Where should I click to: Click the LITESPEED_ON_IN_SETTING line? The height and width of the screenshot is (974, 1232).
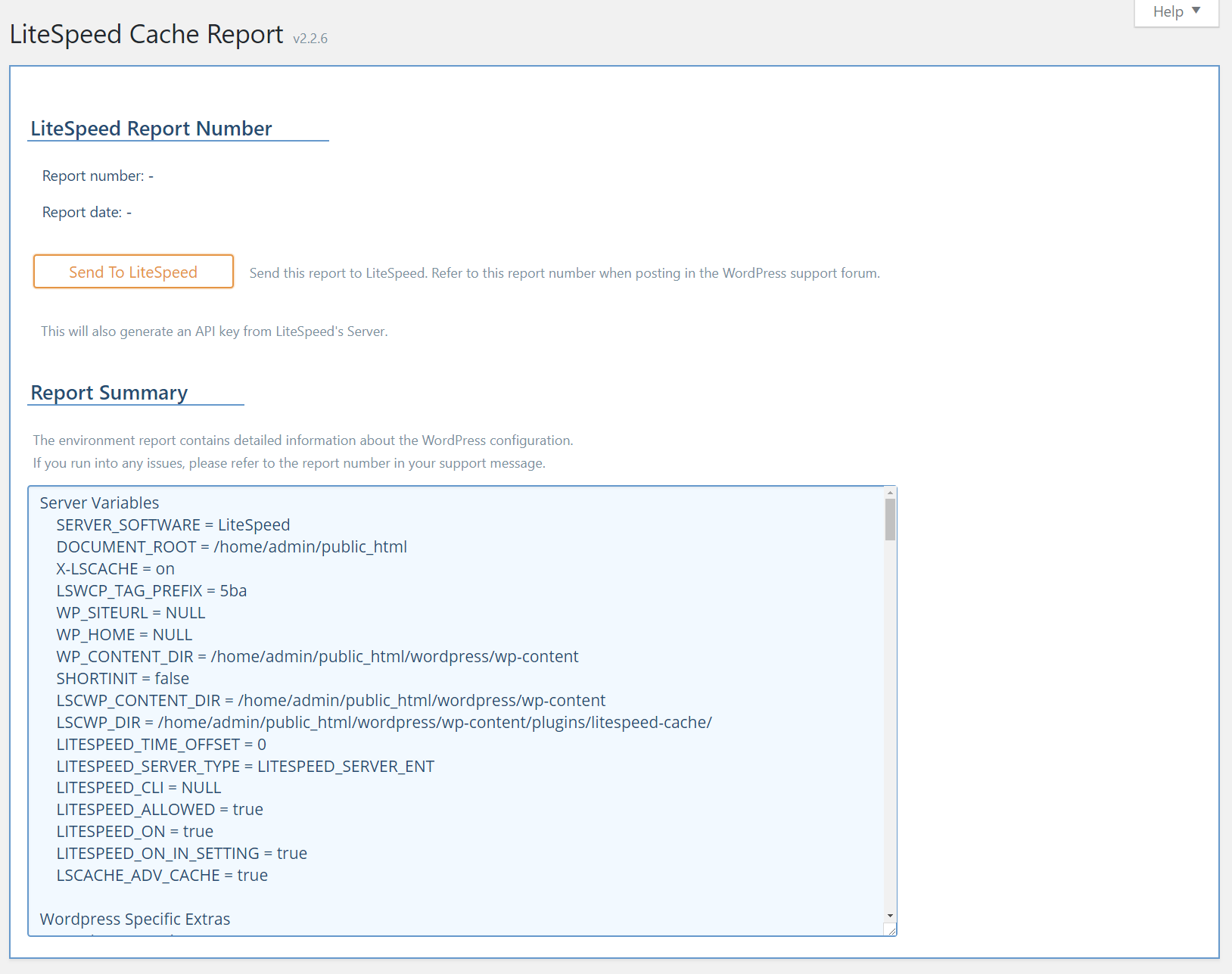182,854
